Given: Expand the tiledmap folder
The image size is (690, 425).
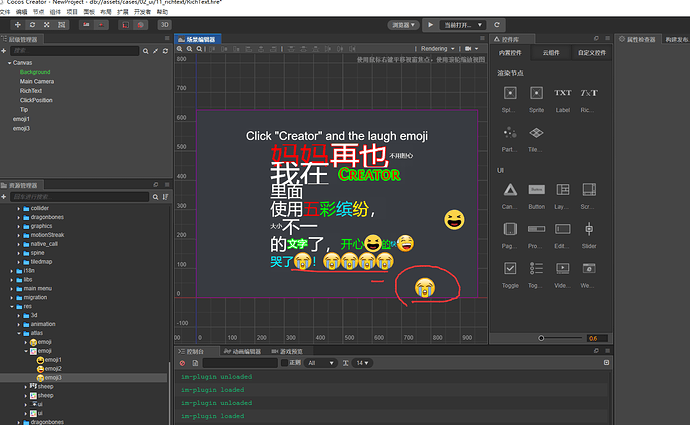Looking at the screenshot, I should pos(18,262).
